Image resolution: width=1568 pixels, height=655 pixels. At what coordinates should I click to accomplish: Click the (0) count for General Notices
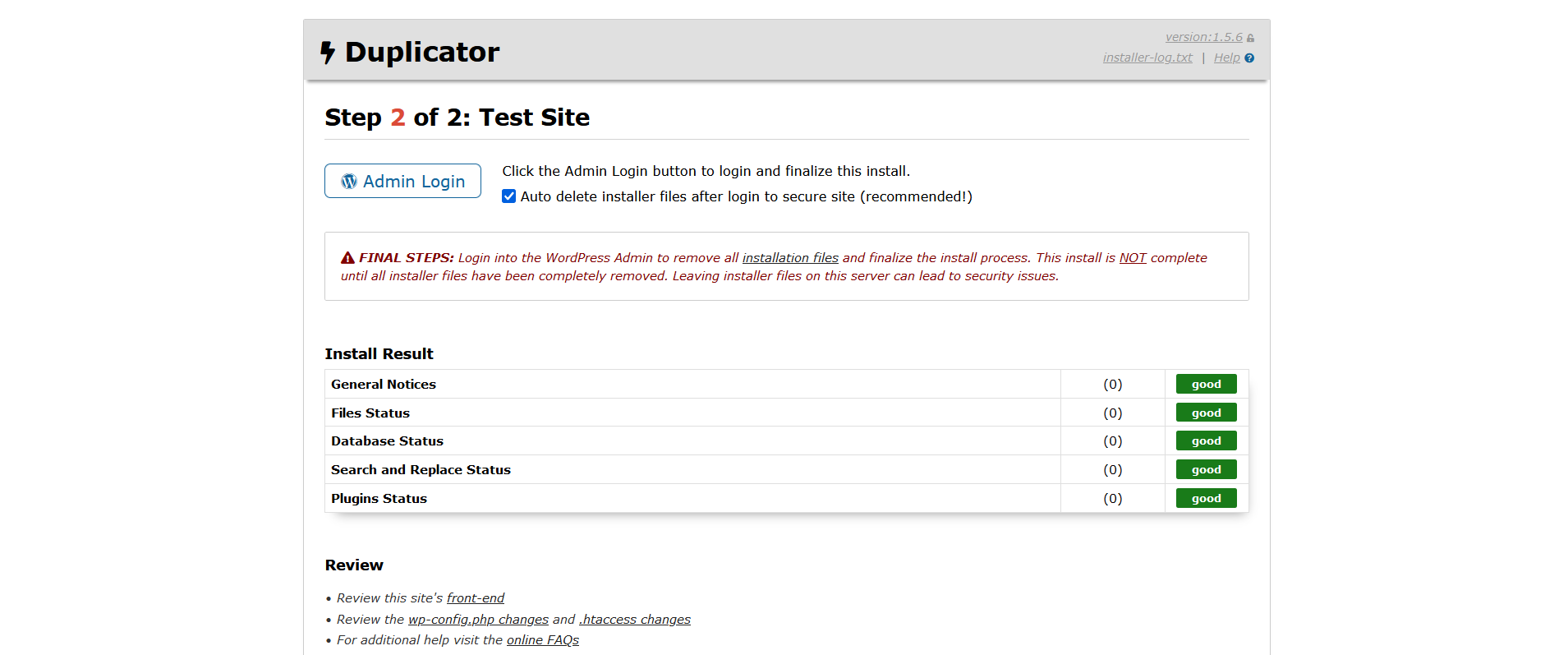[1112, 385]
